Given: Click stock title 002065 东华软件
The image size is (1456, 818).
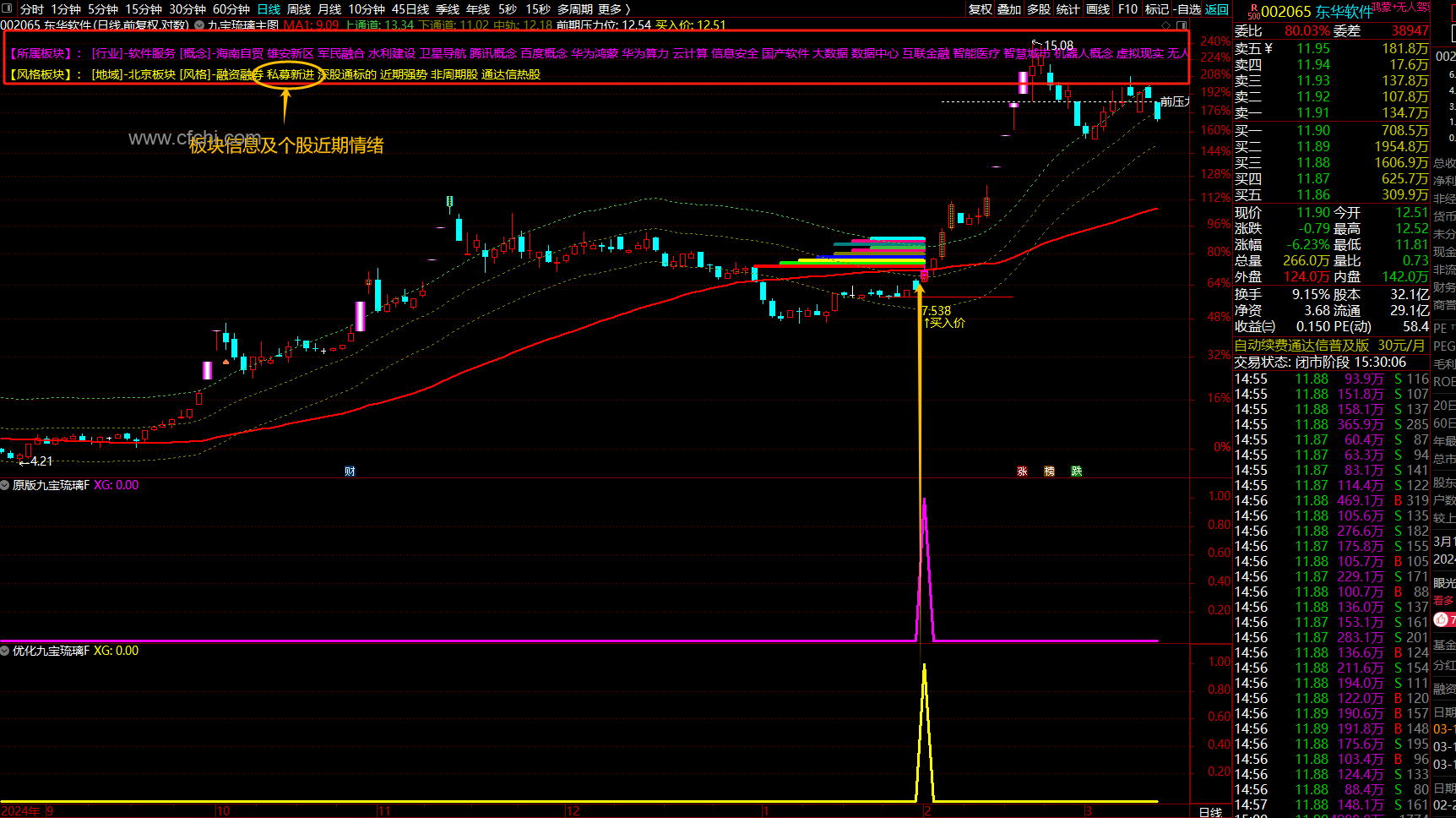Looking at the screenshot, I should [x=1317, y=12].
